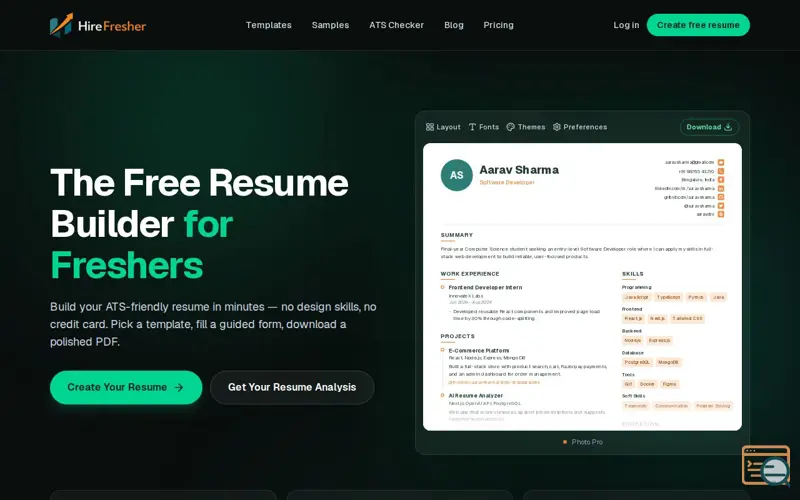Open the Themes option in the preview toolbar
The width and height of the screenshot is (800, 500).
pyautogui.click(x=526, y=127)
